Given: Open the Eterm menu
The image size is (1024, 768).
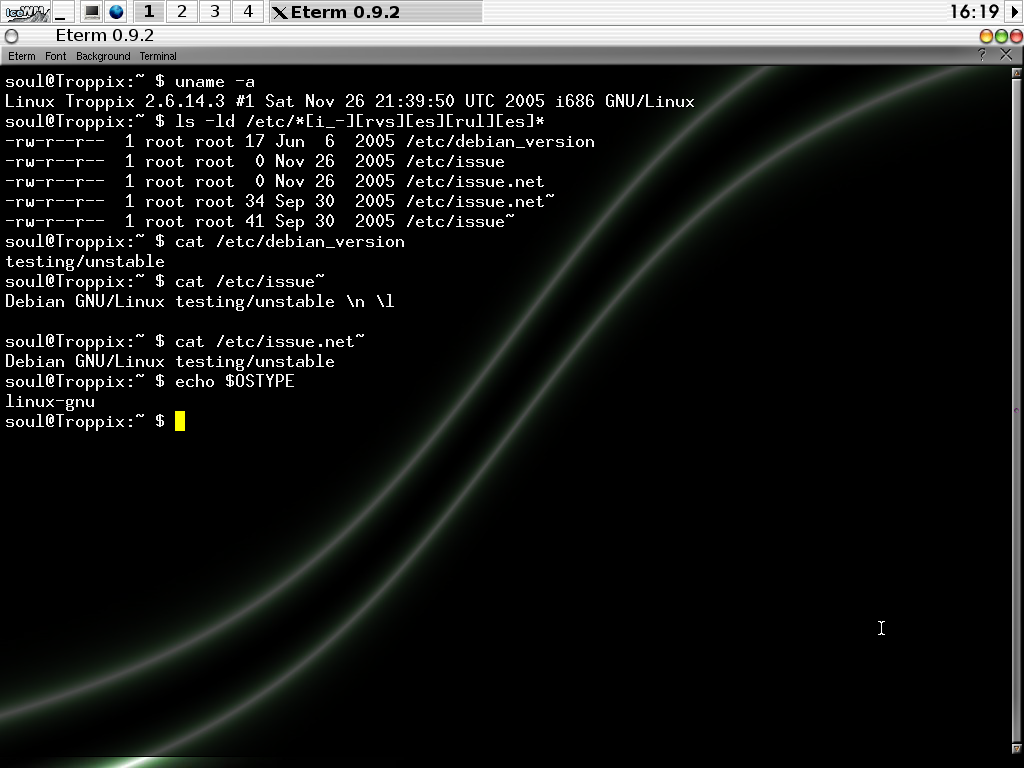Looking at the screenshot, I should click(22, 56).
